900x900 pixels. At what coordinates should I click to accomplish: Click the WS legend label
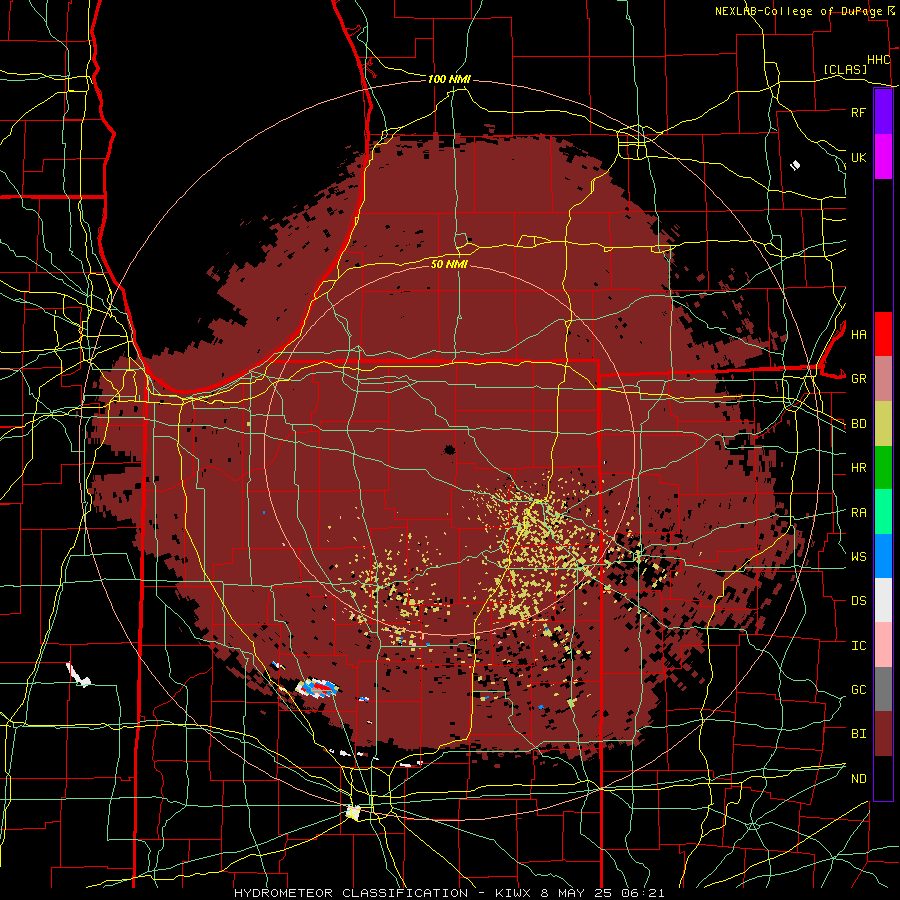[858, 557]
